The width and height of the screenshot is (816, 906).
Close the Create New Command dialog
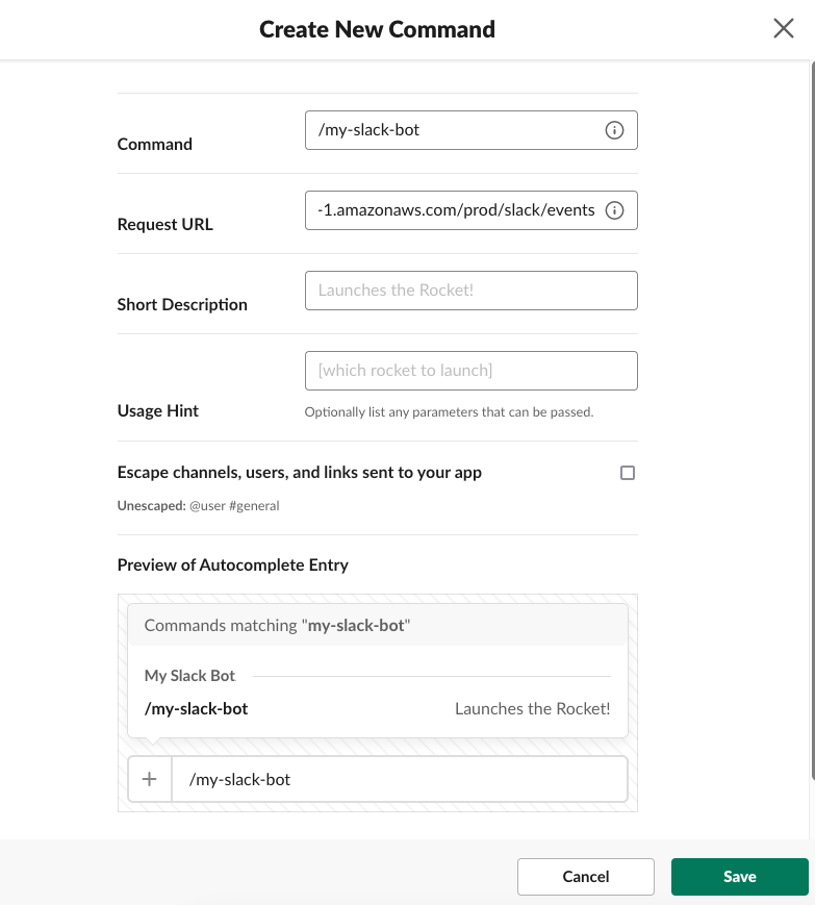[x=784, y=28]
